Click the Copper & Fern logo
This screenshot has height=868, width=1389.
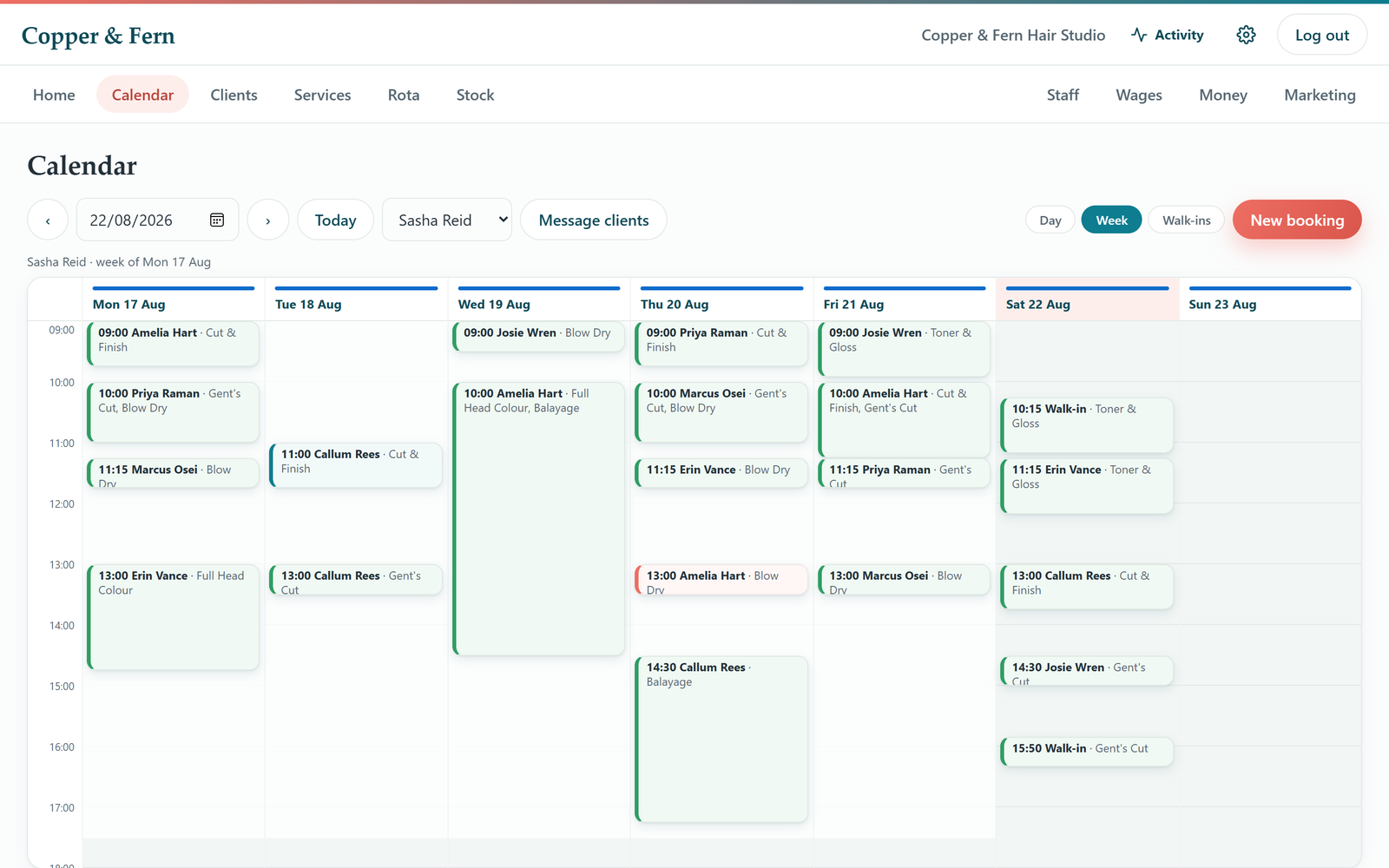pyautogui.click(x=98, y=36)
